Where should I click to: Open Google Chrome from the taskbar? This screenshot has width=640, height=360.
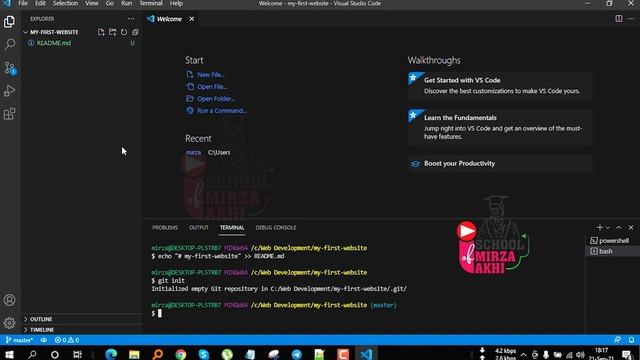coord(181,354)
